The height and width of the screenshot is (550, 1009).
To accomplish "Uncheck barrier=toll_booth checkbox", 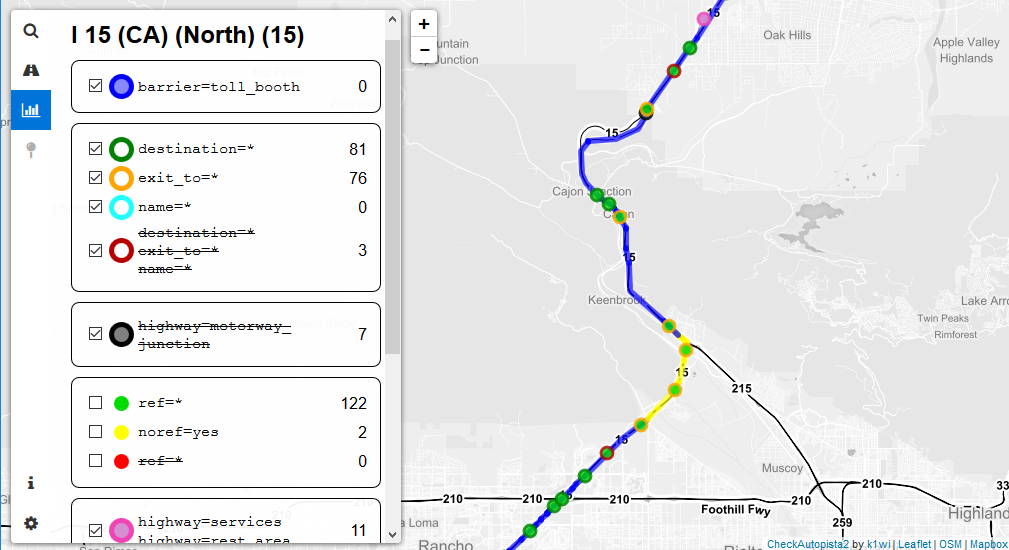I will [x=95, y=86].
